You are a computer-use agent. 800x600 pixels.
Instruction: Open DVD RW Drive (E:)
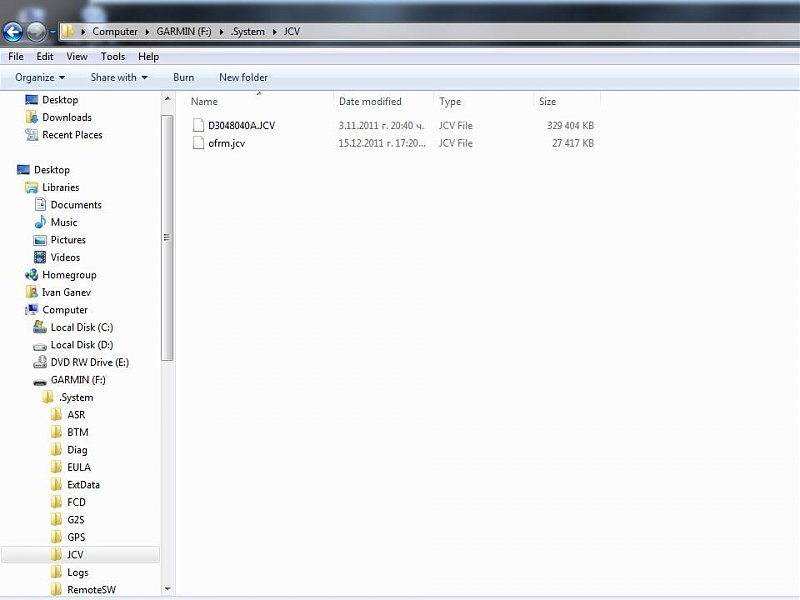90,362
